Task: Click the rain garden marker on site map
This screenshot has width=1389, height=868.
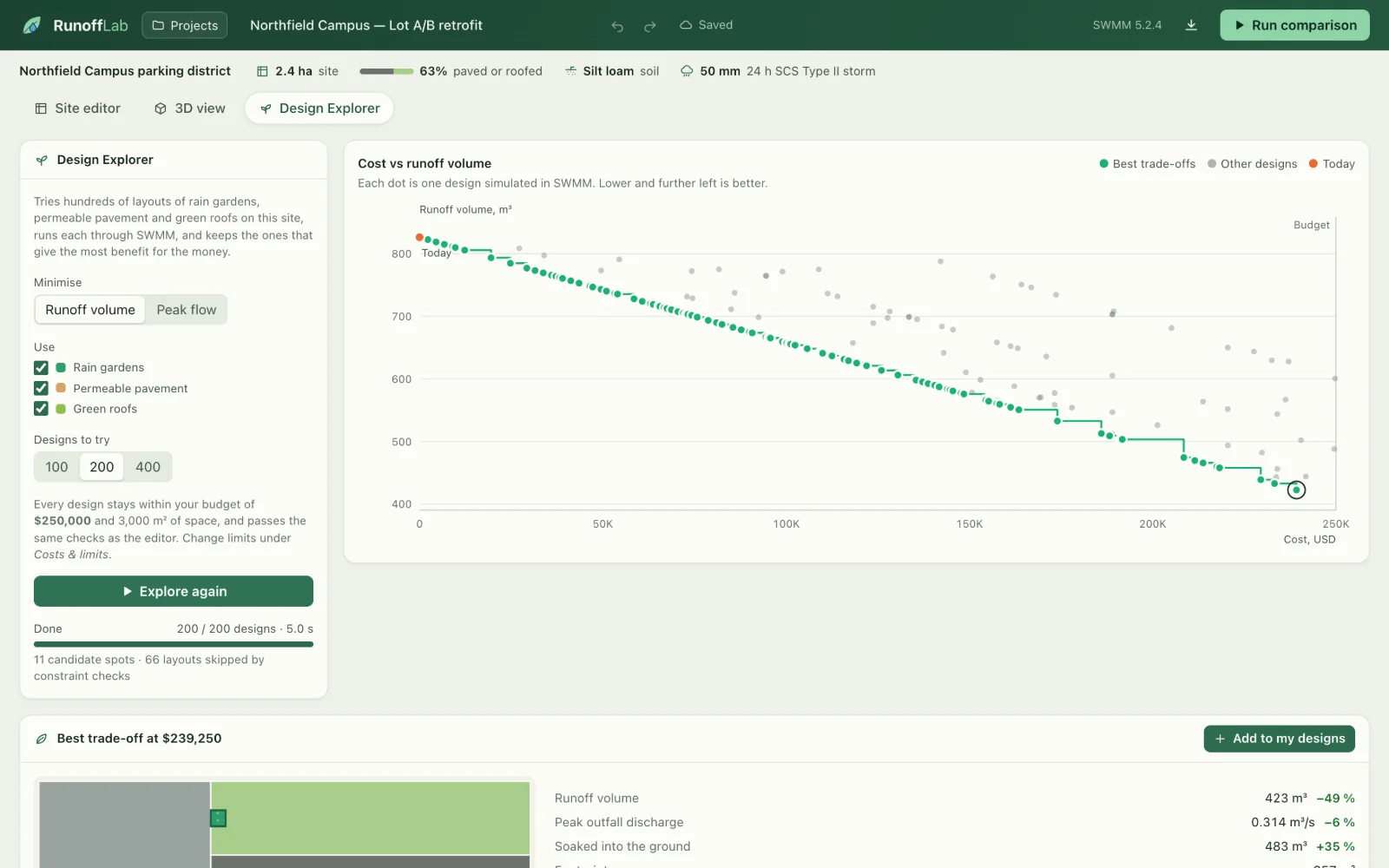Action: [219, 818]
